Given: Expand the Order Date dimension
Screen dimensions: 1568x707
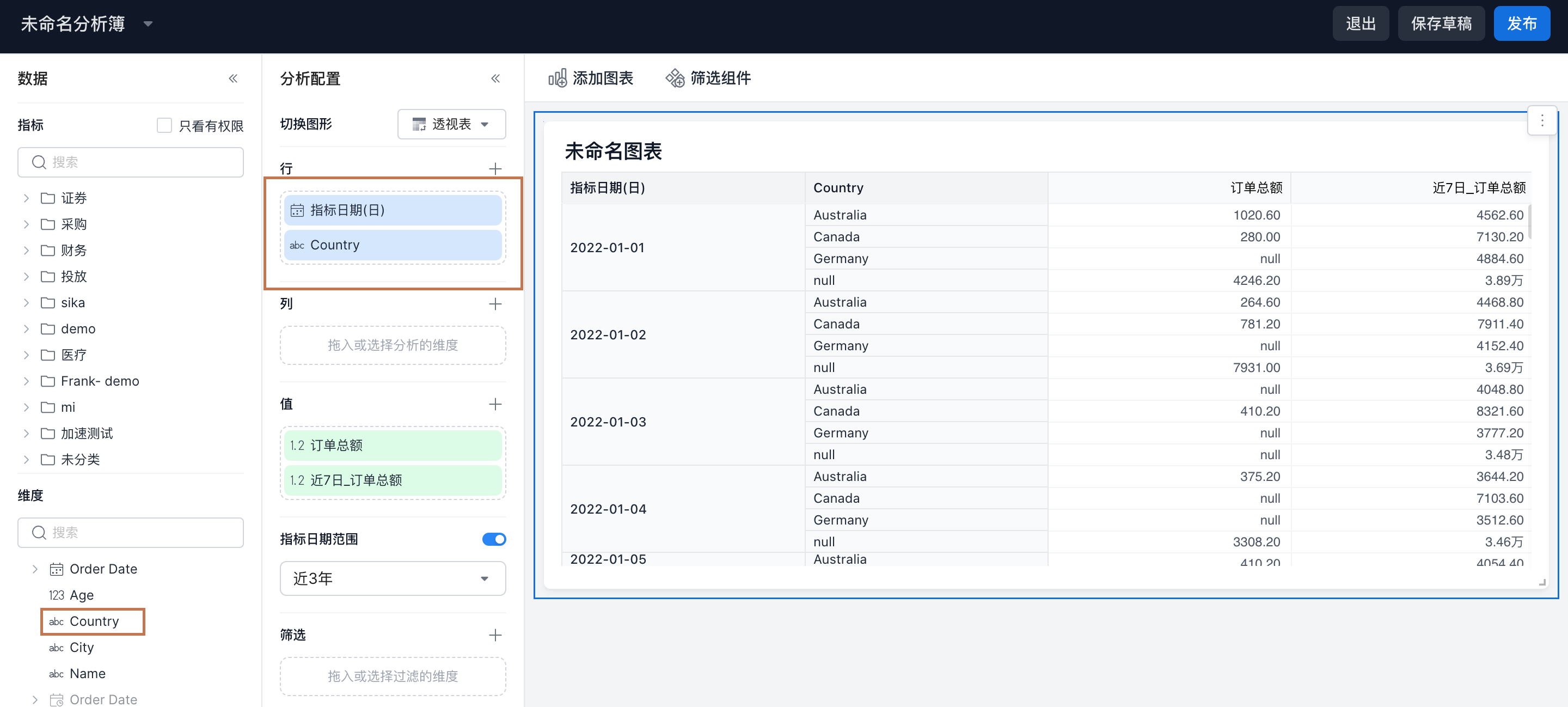Looking at the screenshot, I should (x=35, y=569).
